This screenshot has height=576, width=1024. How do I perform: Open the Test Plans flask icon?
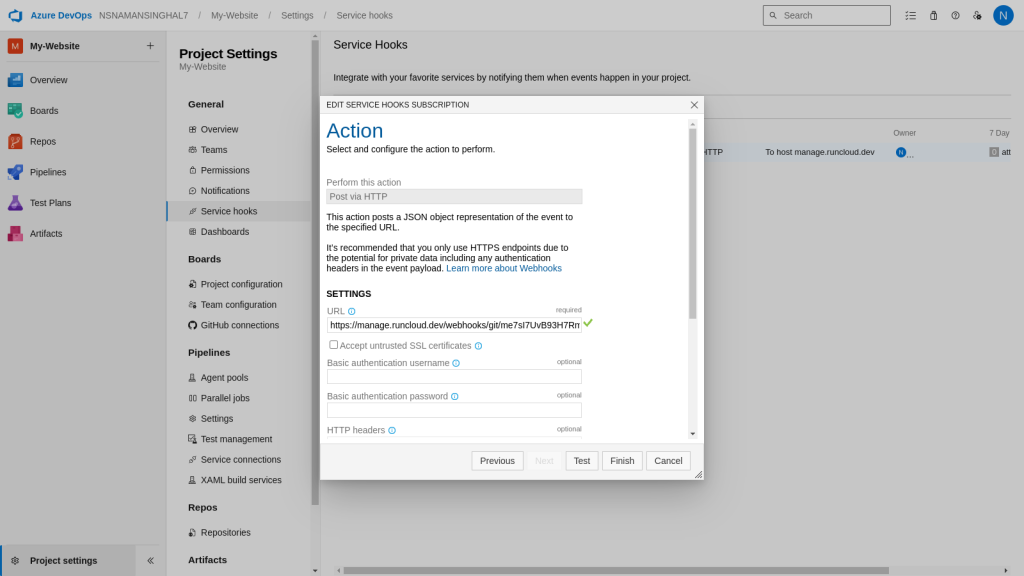click(15, 202)
